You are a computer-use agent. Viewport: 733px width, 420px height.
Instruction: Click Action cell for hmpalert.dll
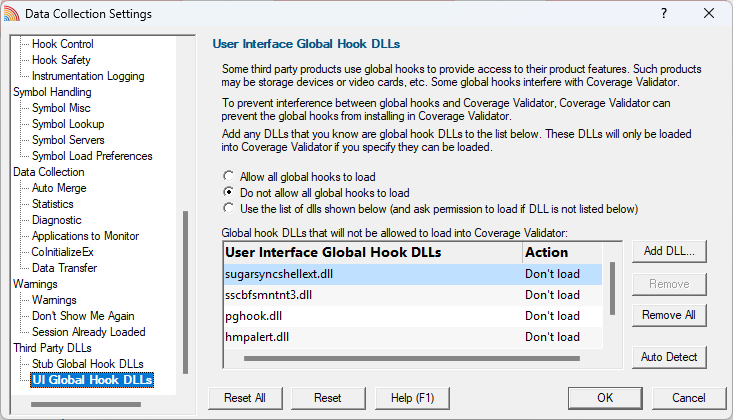point(562,337)
